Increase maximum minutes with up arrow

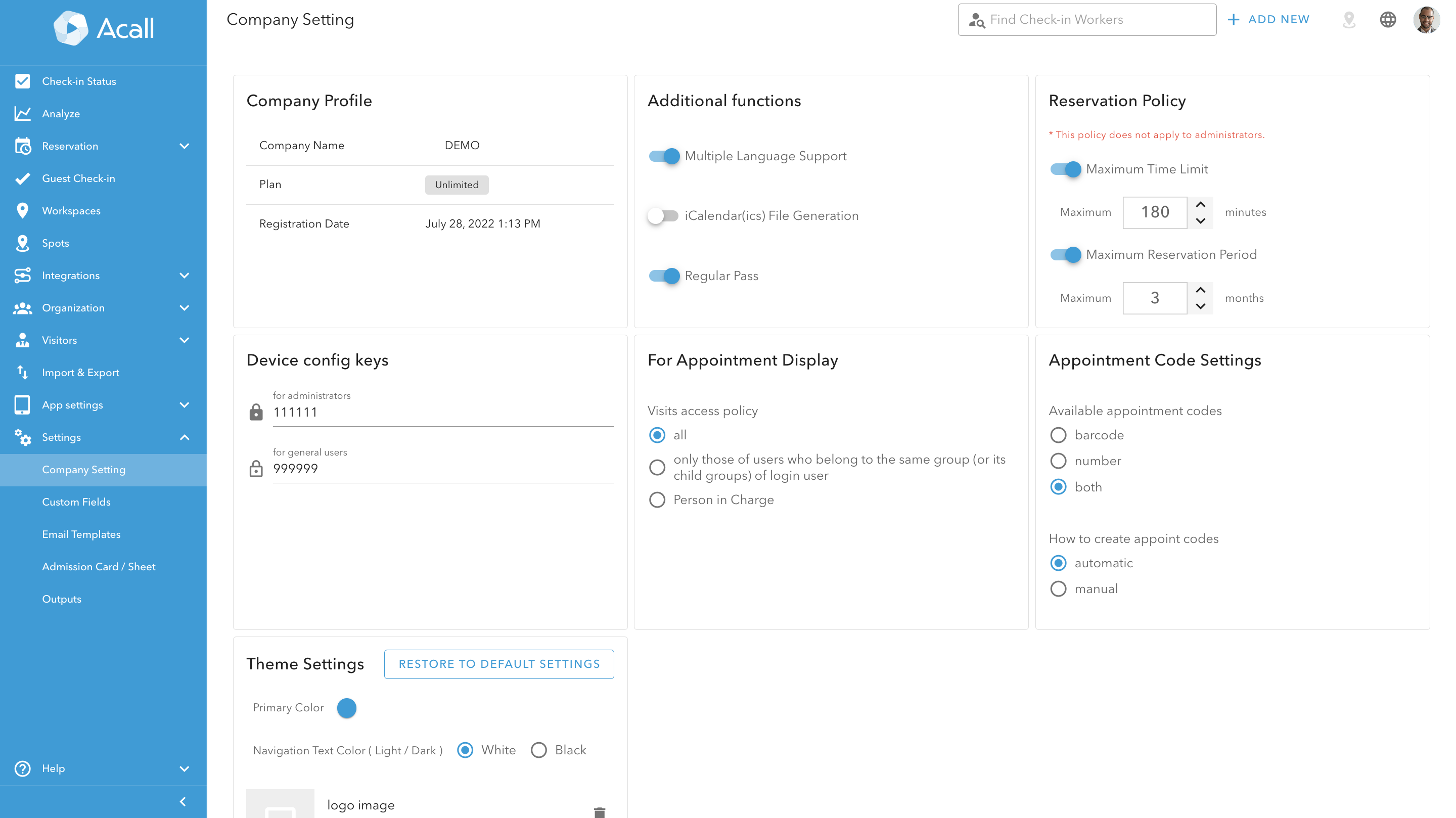tap(1201, 204)
